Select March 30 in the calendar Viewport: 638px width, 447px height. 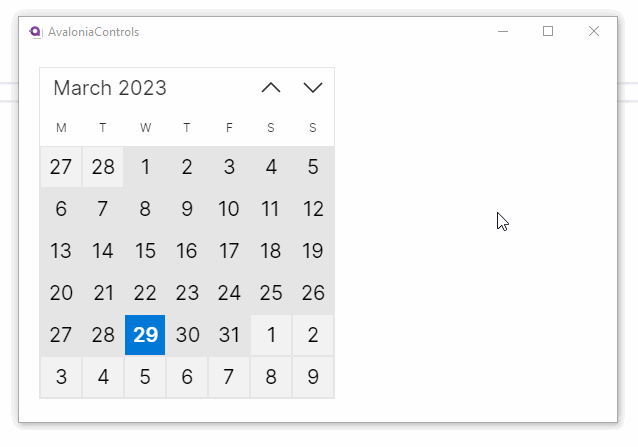pos(187,335)
